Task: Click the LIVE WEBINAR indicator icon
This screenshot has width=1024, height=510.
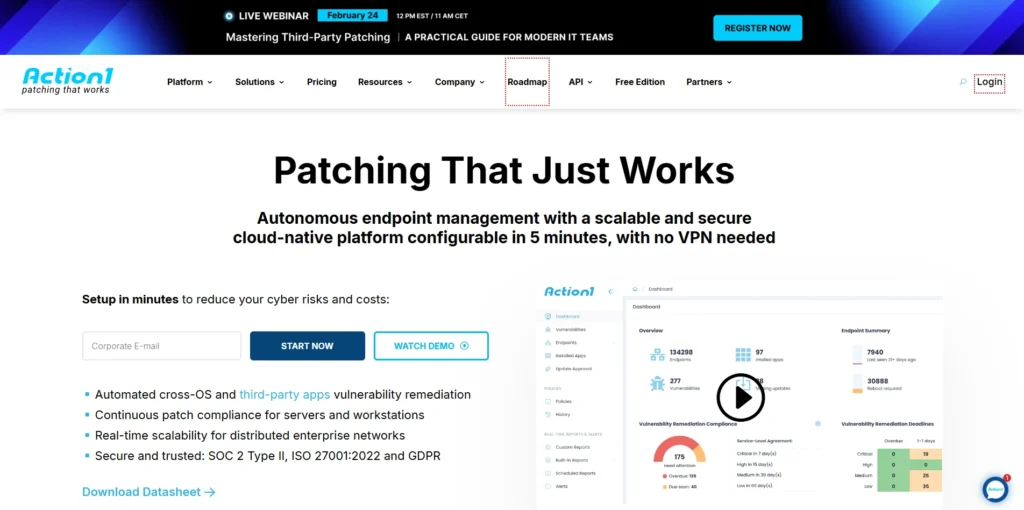Action: tap(229, 16)
